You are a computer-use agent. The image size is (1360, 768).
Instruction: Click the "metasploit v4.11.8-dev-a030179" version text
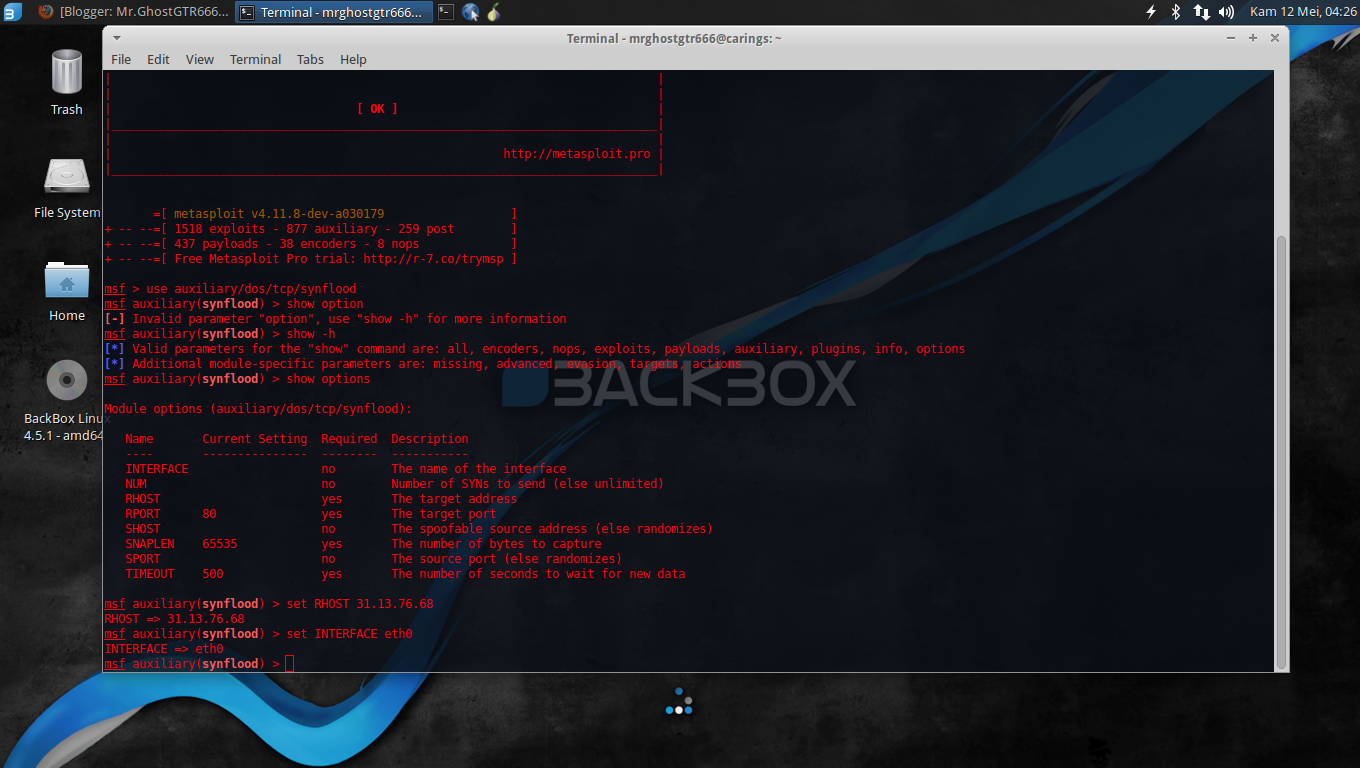279,214
